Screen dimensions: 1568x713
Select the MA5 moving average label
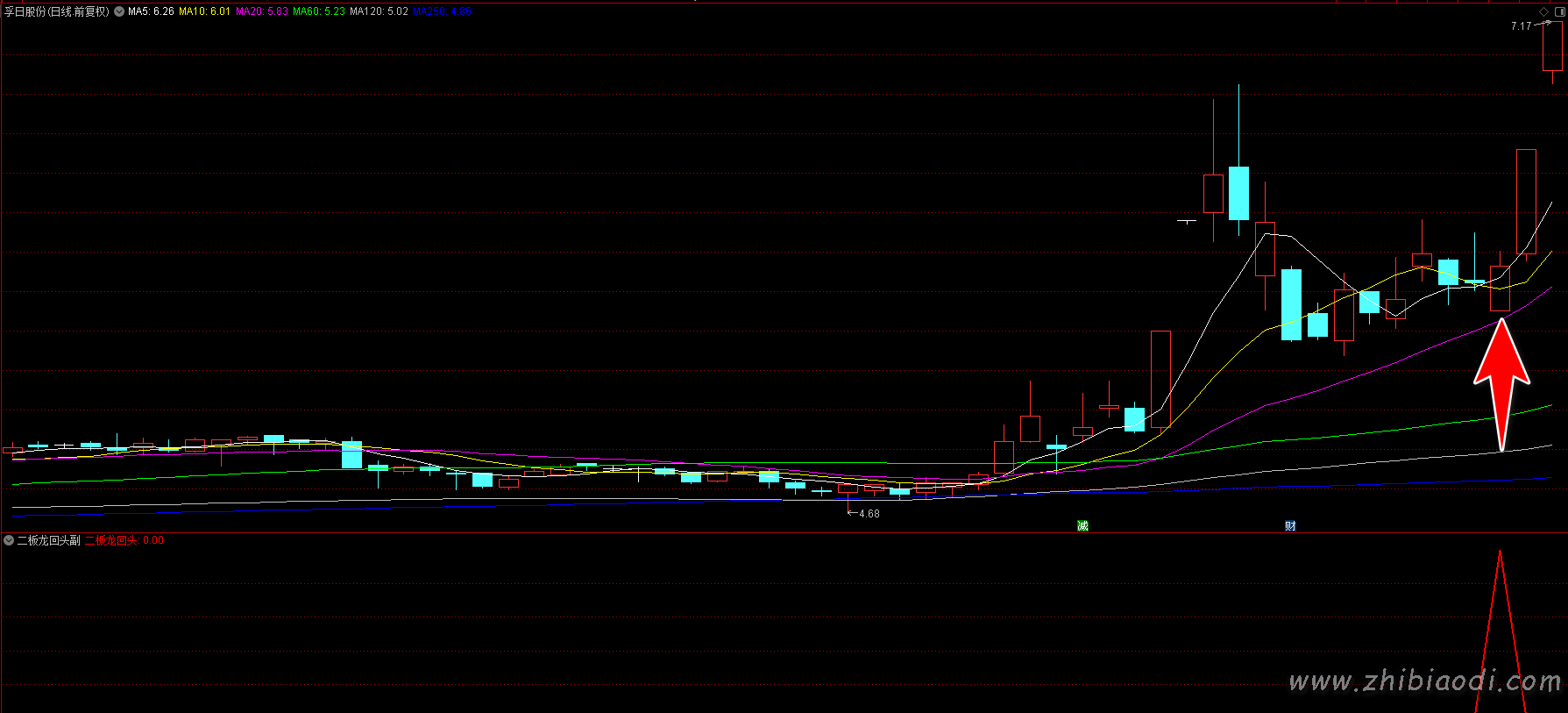[x=151, y=11]
